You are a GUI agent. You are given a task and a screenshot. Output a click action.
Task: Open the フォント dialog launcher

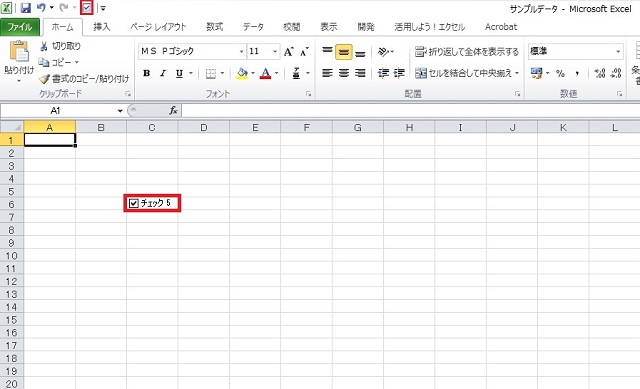pyautogui.click(x=309, y=94)
